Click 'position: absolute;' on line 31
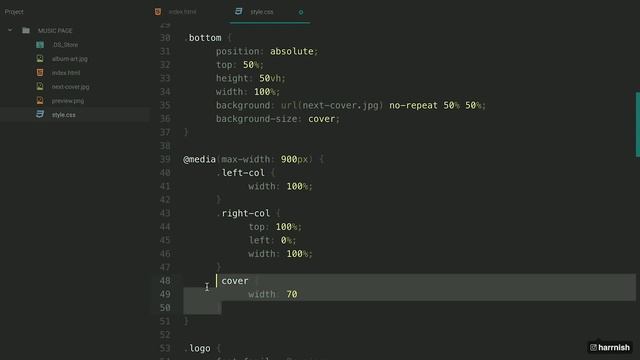The width and height of the screenshot is (640, 360). click(x=267, y=51)
